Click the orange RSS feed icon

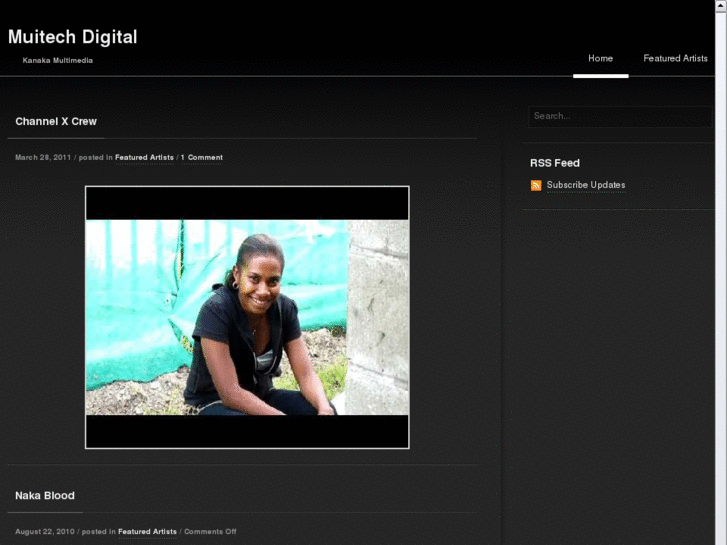(x=536, y=185)
